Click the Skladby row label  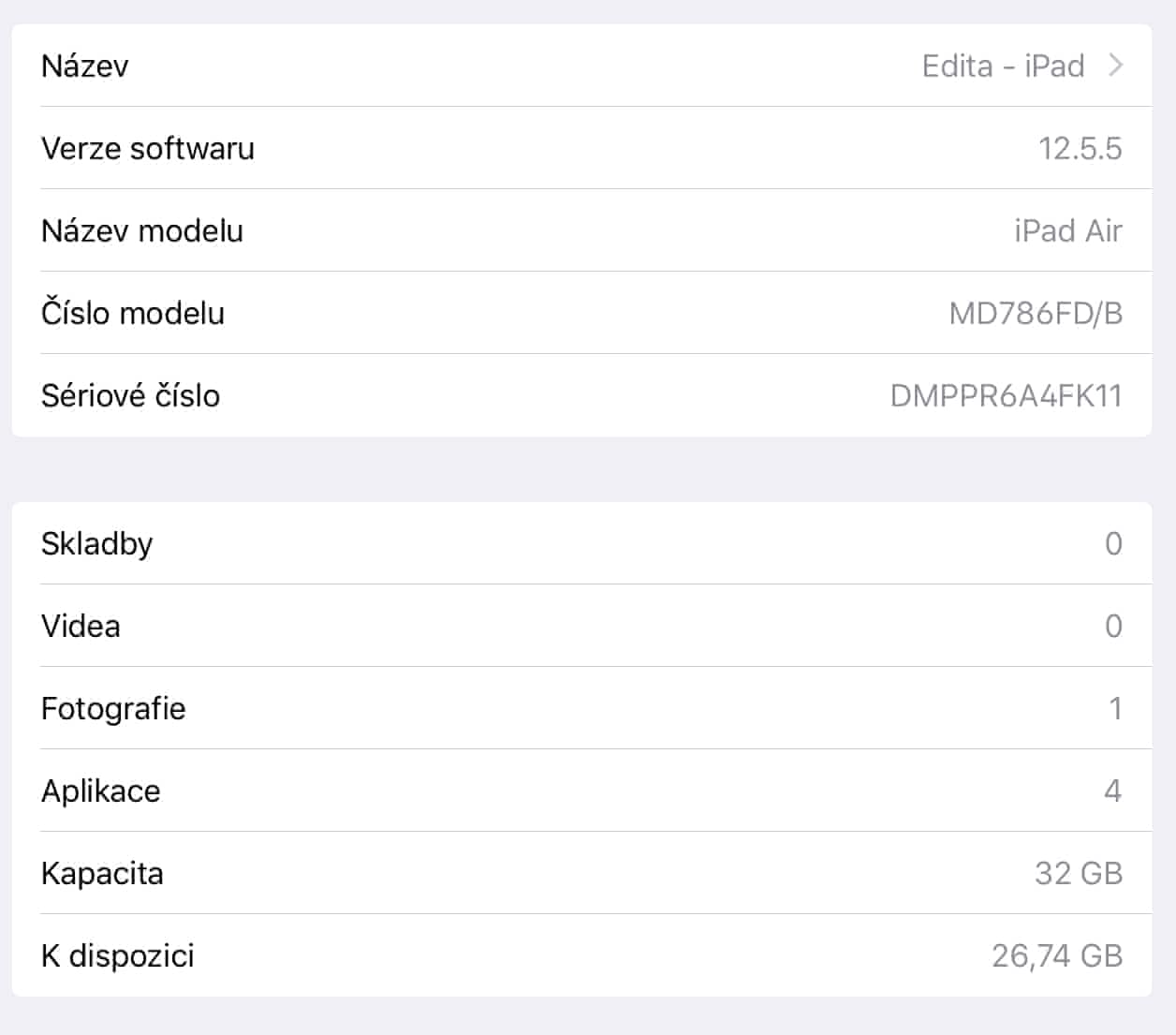[97, 543]
